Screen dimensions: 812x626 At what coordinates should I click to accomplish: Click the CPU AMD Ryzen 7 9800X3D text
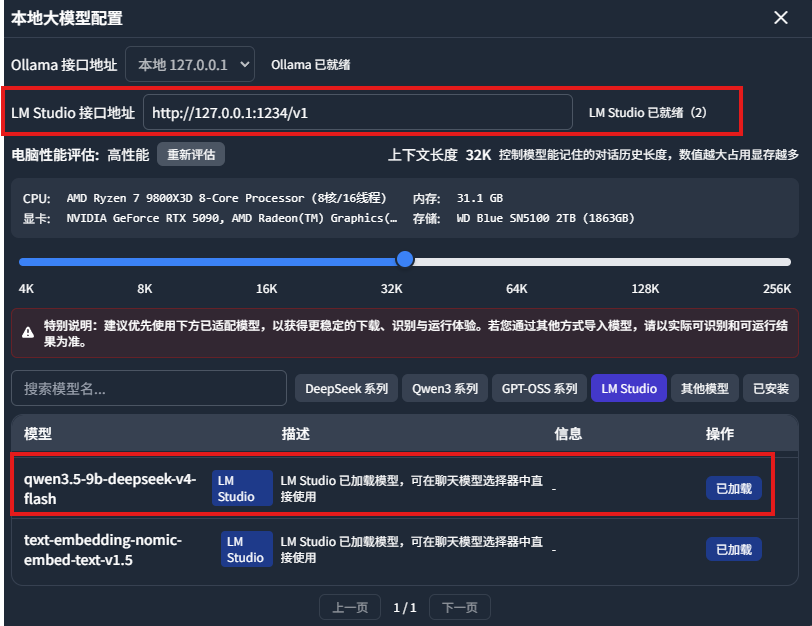[x=226, y=198]
